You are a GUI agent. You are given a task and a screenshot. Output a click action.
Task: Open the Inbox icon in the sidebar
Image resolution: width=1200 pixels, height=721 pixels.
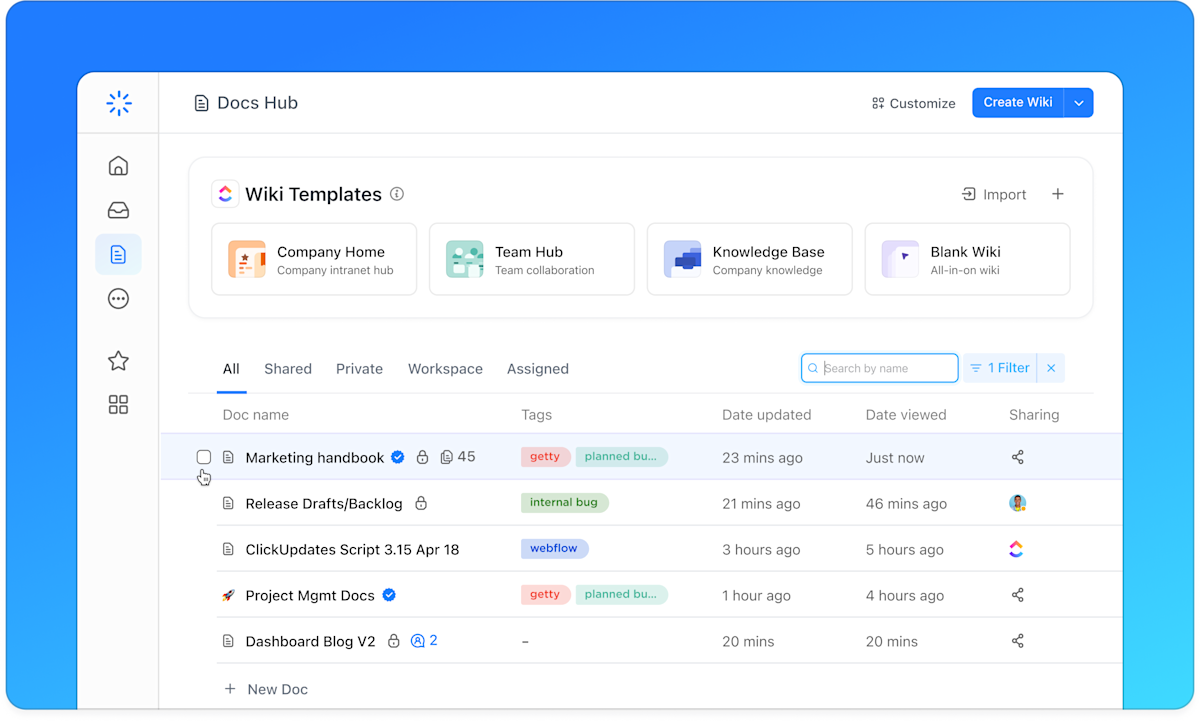coord(118,210)
